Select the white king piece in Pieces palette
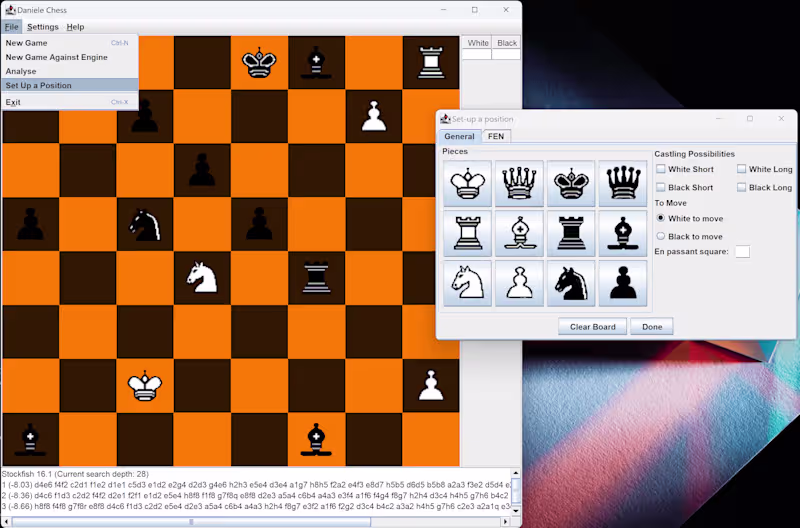 [467, 183]
